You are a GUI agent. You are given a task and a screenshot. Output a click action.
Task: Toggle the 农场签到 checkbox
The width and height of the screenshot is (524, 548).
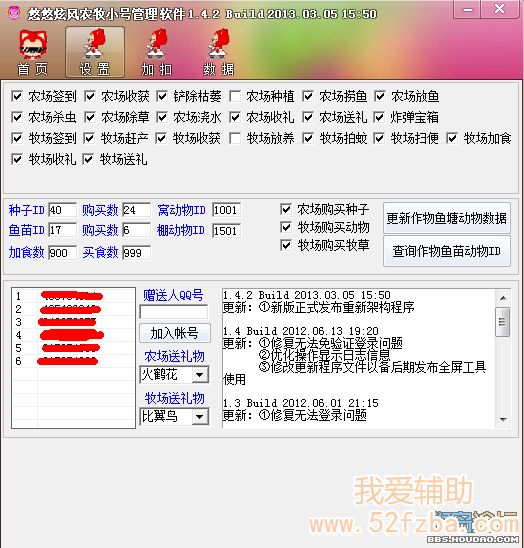click(17, 96)
